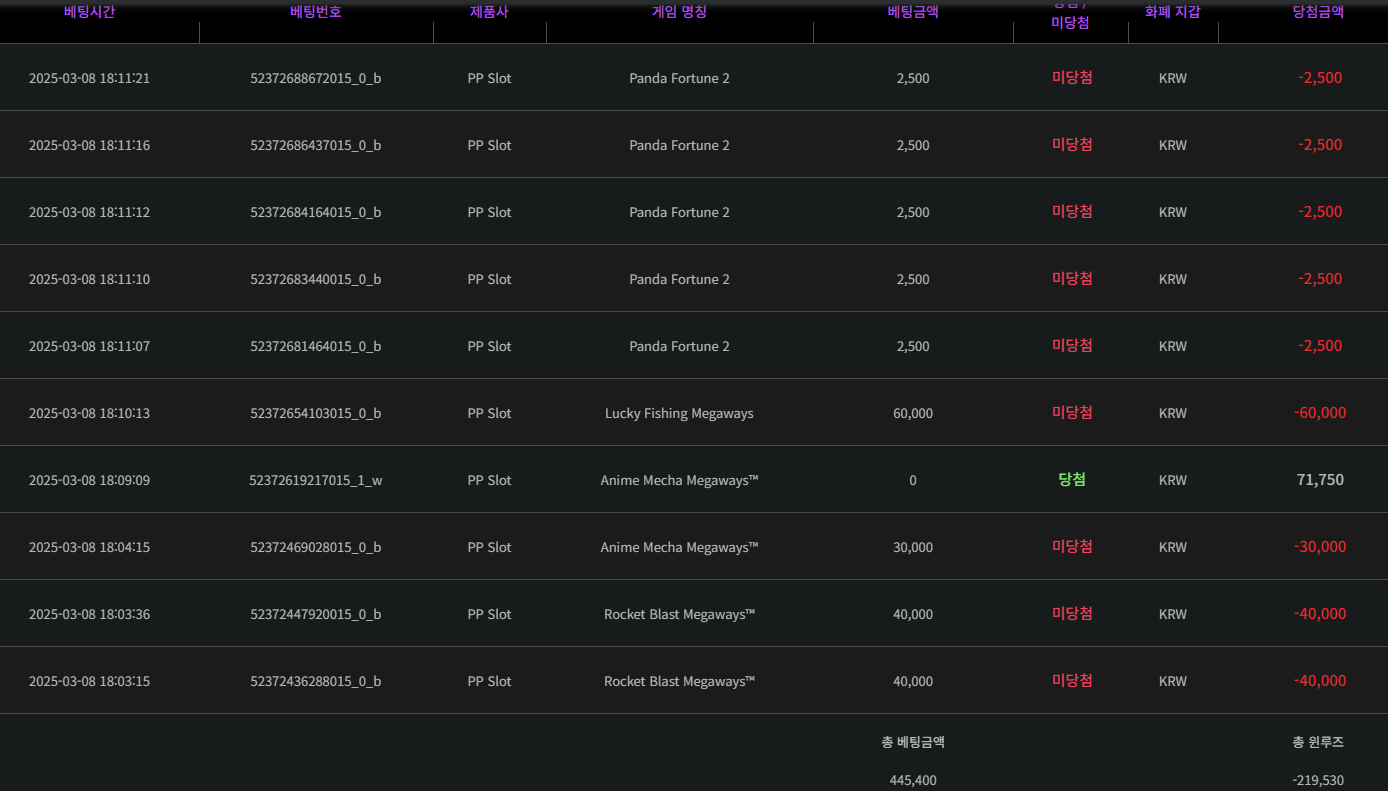The image size is (1388, 791).
Task: Select the 베팅번호 column header
Action: pos(316,12)
